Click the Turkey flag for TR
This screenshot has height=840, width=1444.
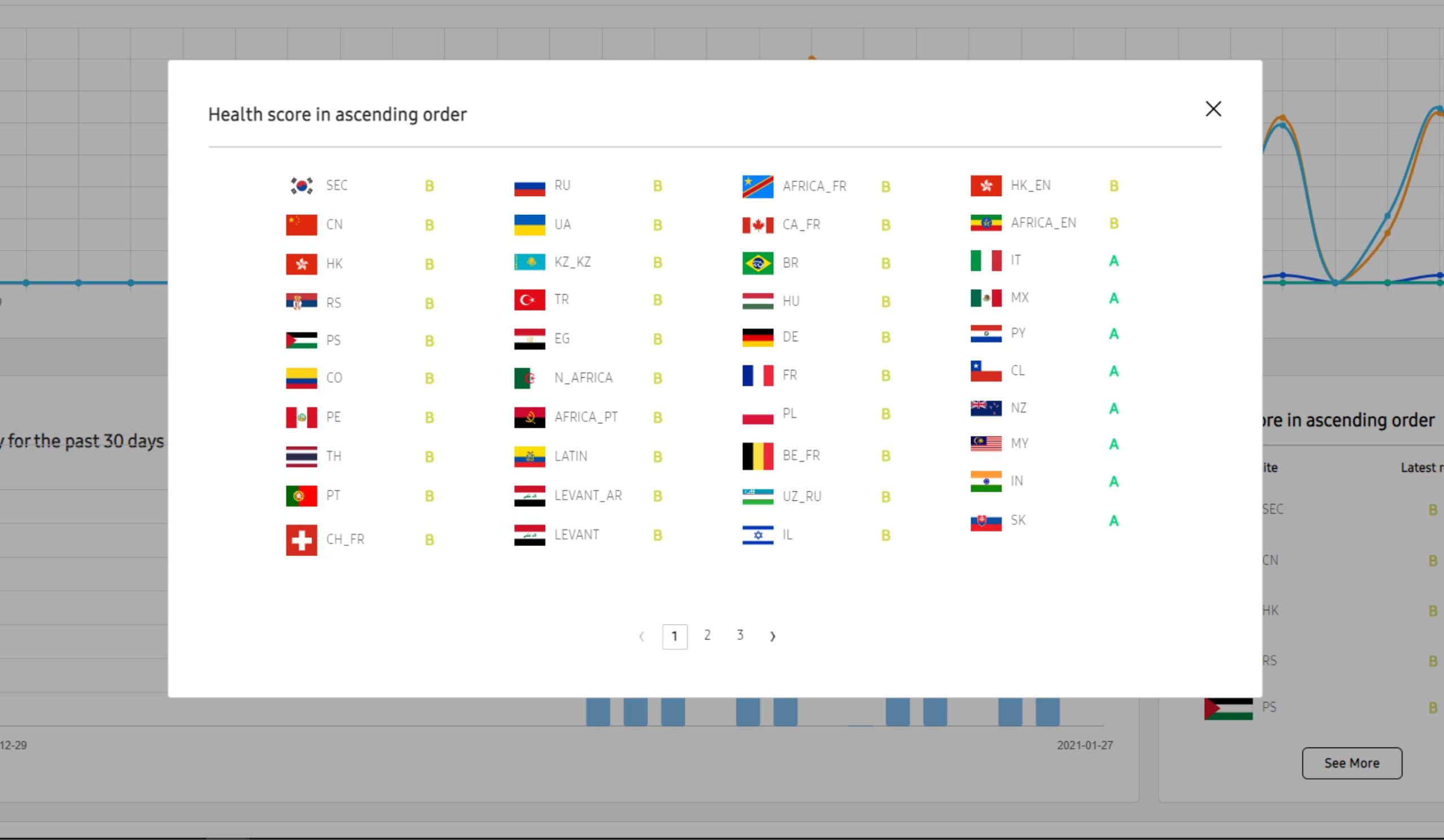(x=530, y=300)
